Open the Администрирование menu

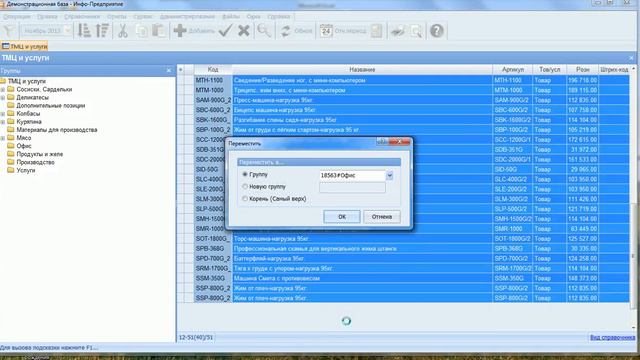[187, 16]
